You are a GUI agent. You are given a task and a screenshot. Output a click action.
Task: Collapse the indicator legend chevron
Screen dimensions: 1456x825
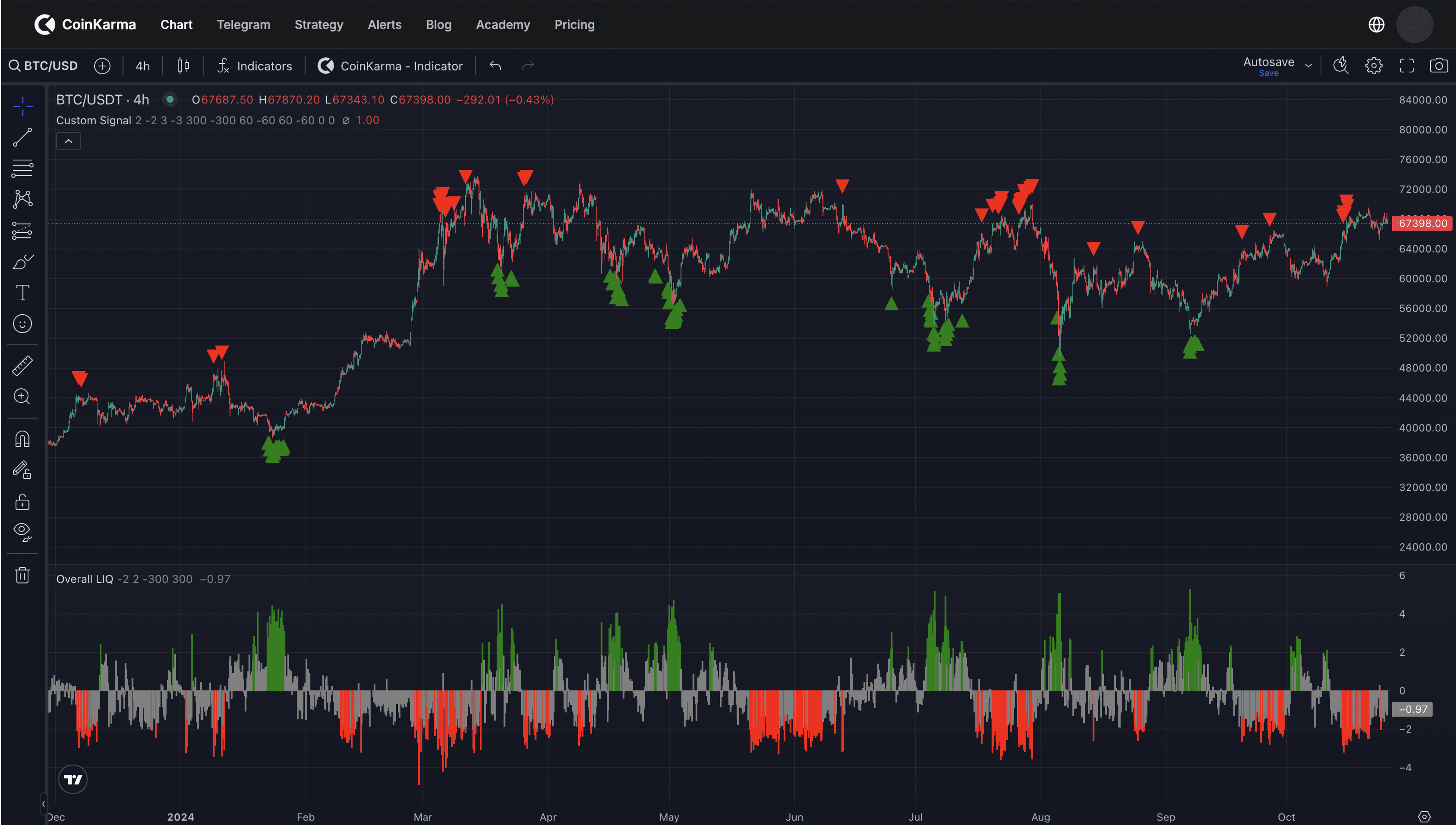pos(68,141)
